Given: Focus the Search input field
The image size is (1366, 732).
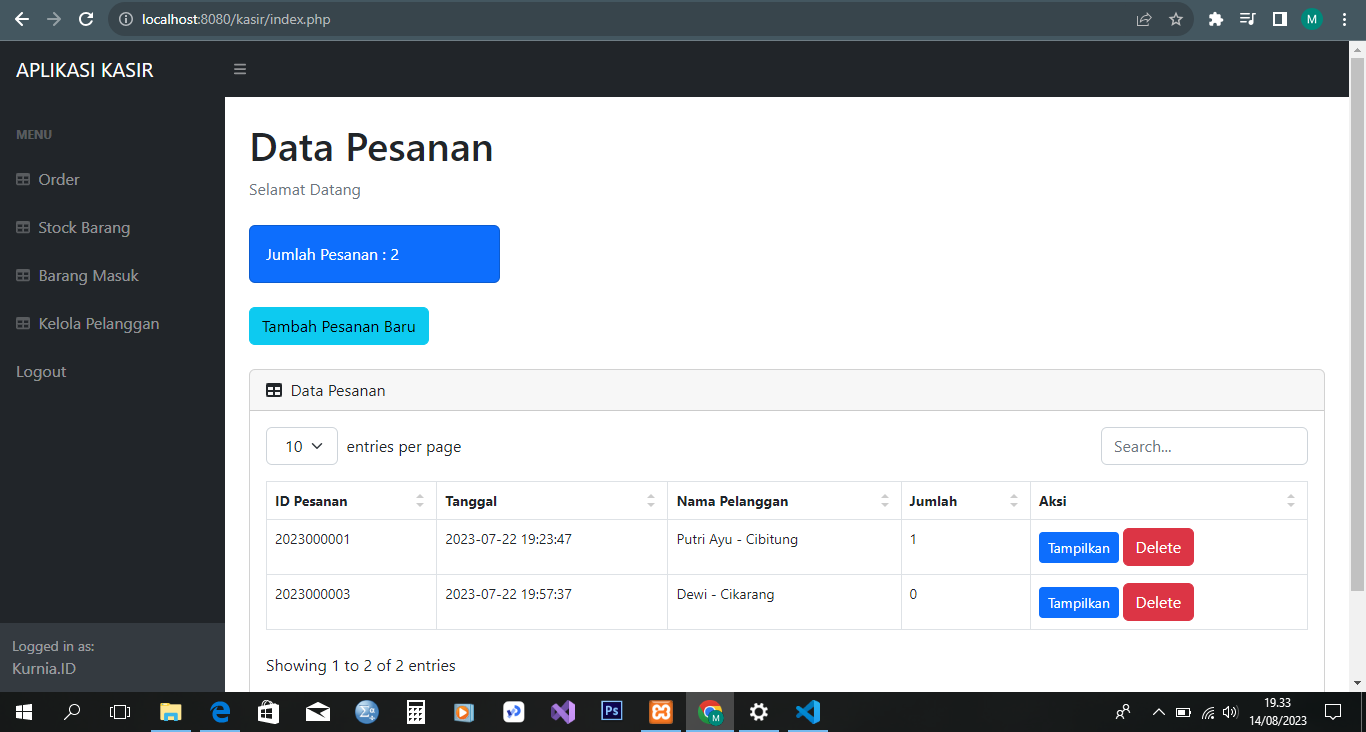Looking at the screenshot, I should 1204,446.
